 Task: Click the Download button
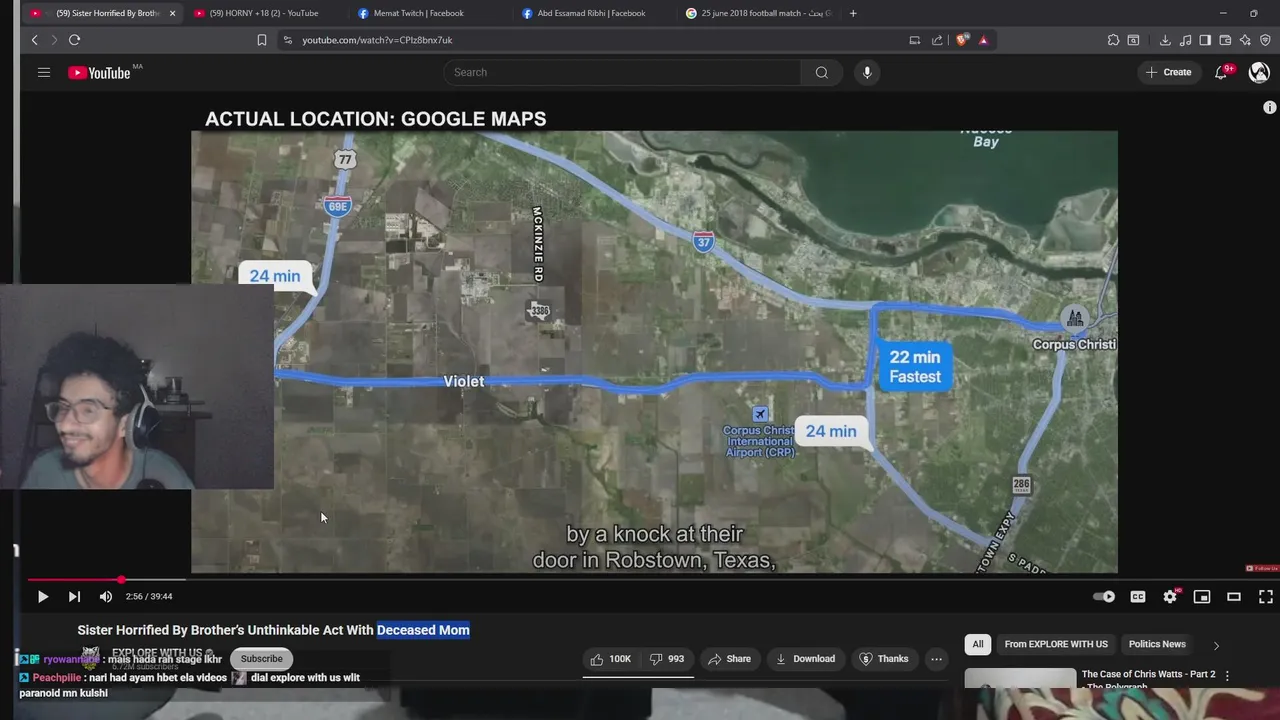pos(804,659)
